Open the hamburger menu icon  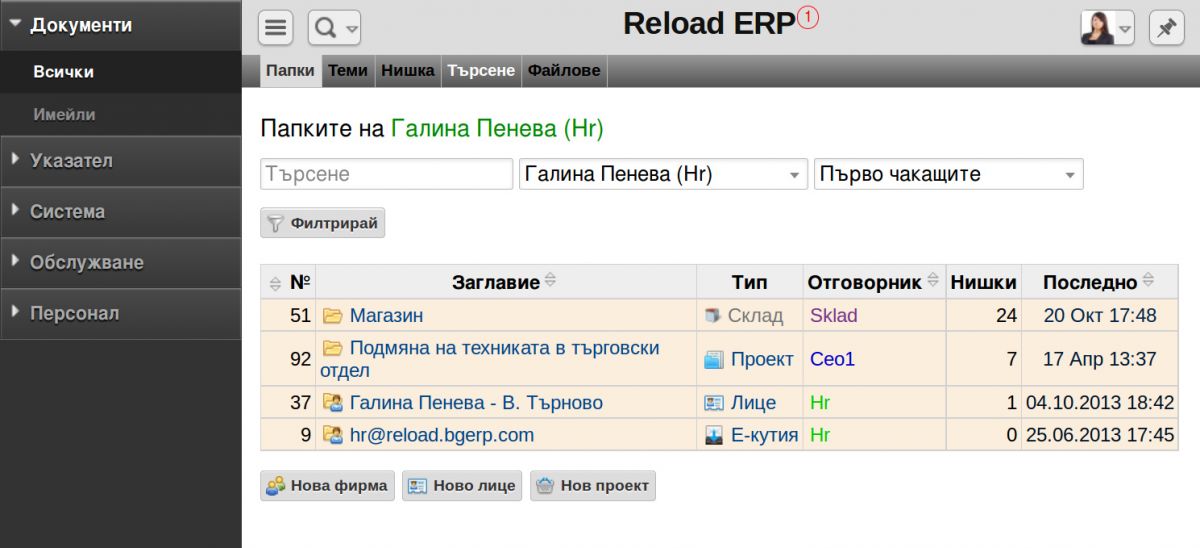[276, 28]
